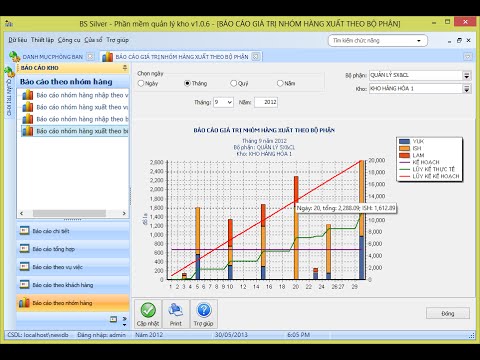Click the Print printer icon
The height and width of the screenshot is (360, 480).
click(175, 310)
